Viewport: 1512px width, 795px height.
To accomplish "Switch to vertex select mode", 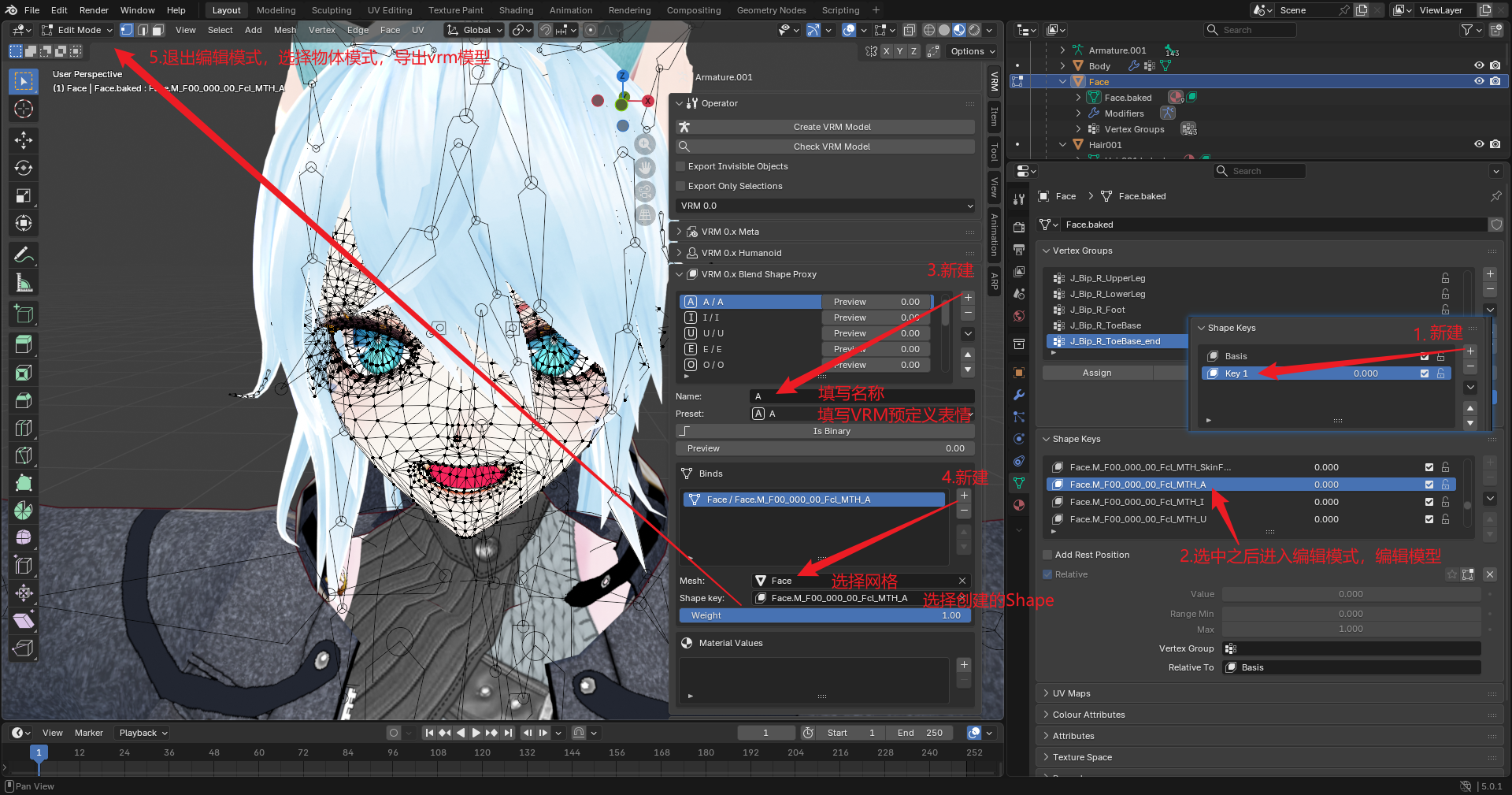I will (x=127, y=30).
